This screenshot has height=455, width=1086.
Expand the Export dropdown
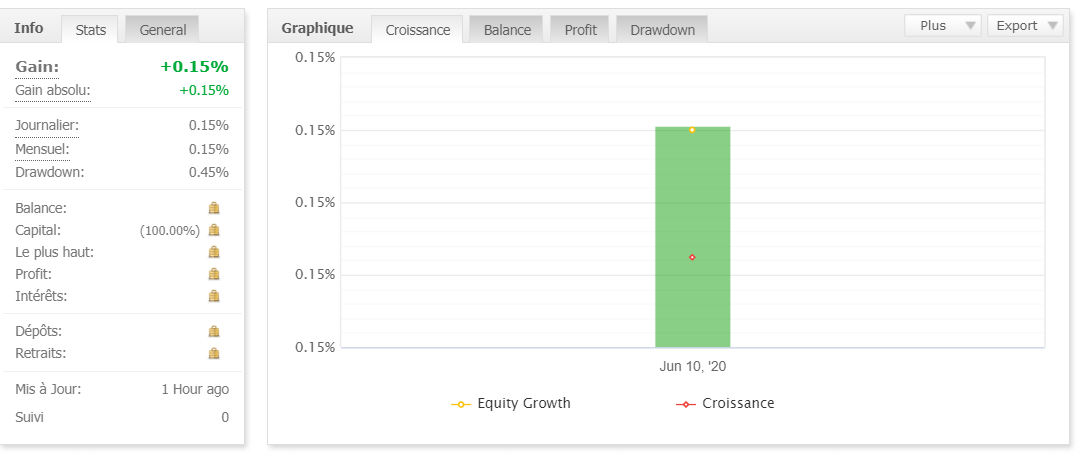(x=1025, y=26)
